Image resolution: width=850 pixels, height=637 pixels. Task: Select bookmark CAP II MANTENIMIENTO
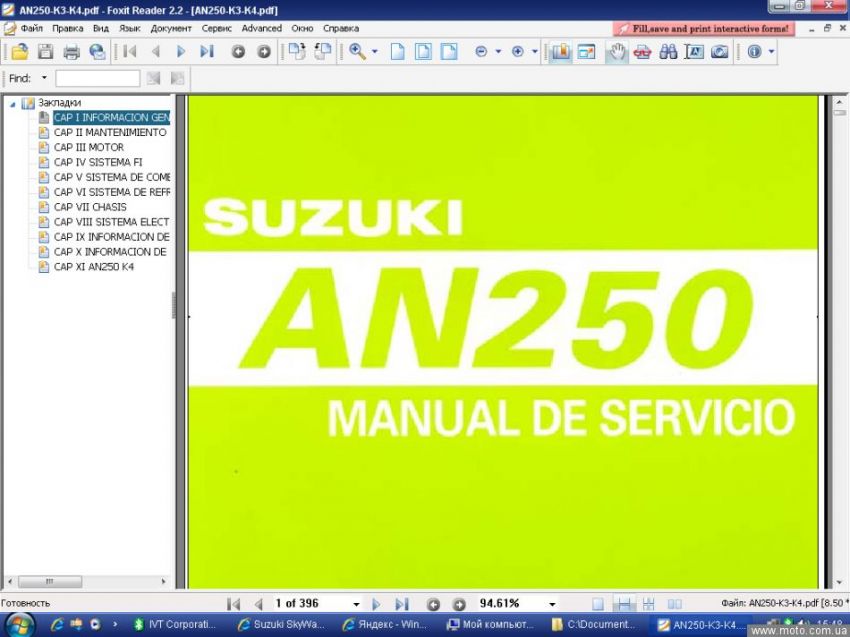click(110, 132)
